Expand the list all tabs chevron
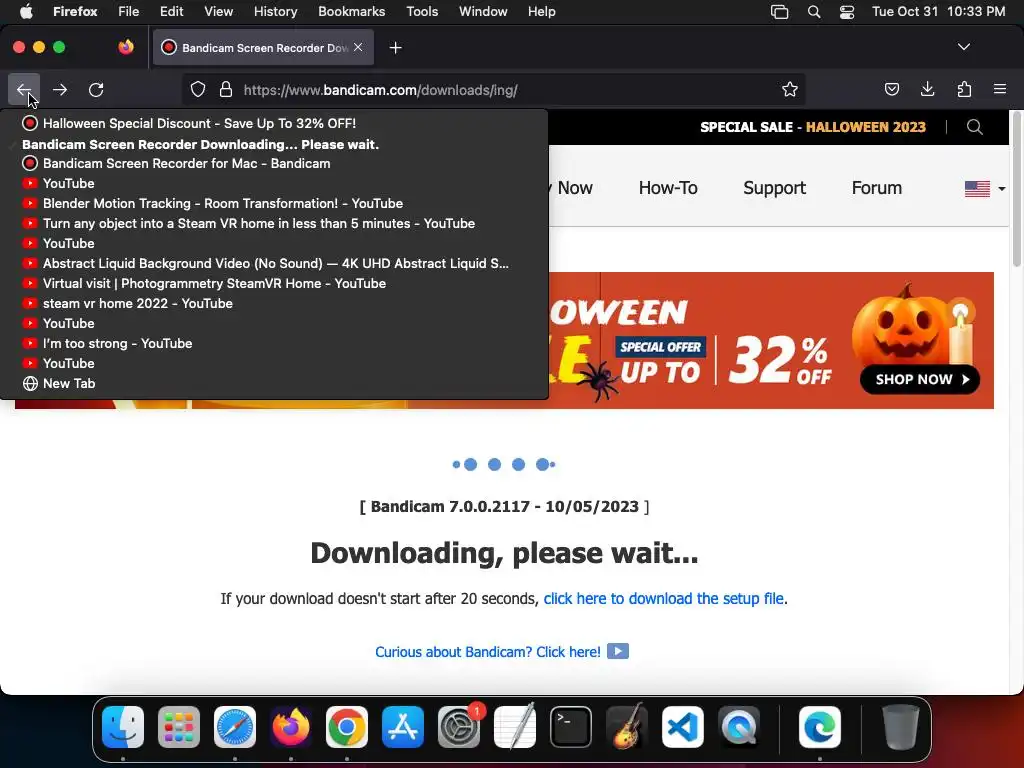The image size is (1024, 768). point(963,47)
